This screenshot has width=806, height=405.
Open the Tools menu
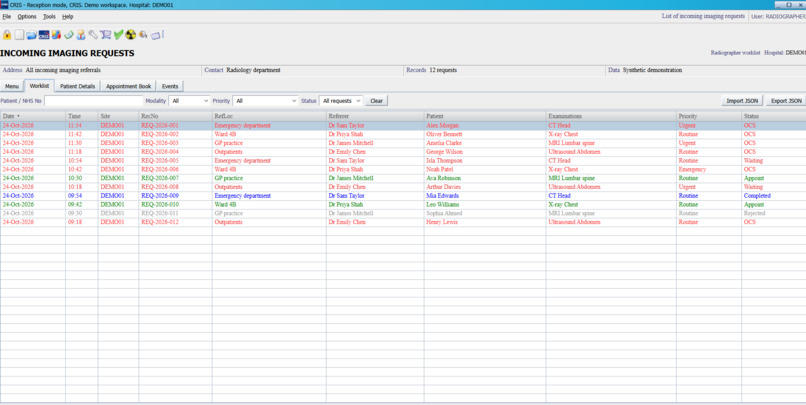tap(49, 16)
